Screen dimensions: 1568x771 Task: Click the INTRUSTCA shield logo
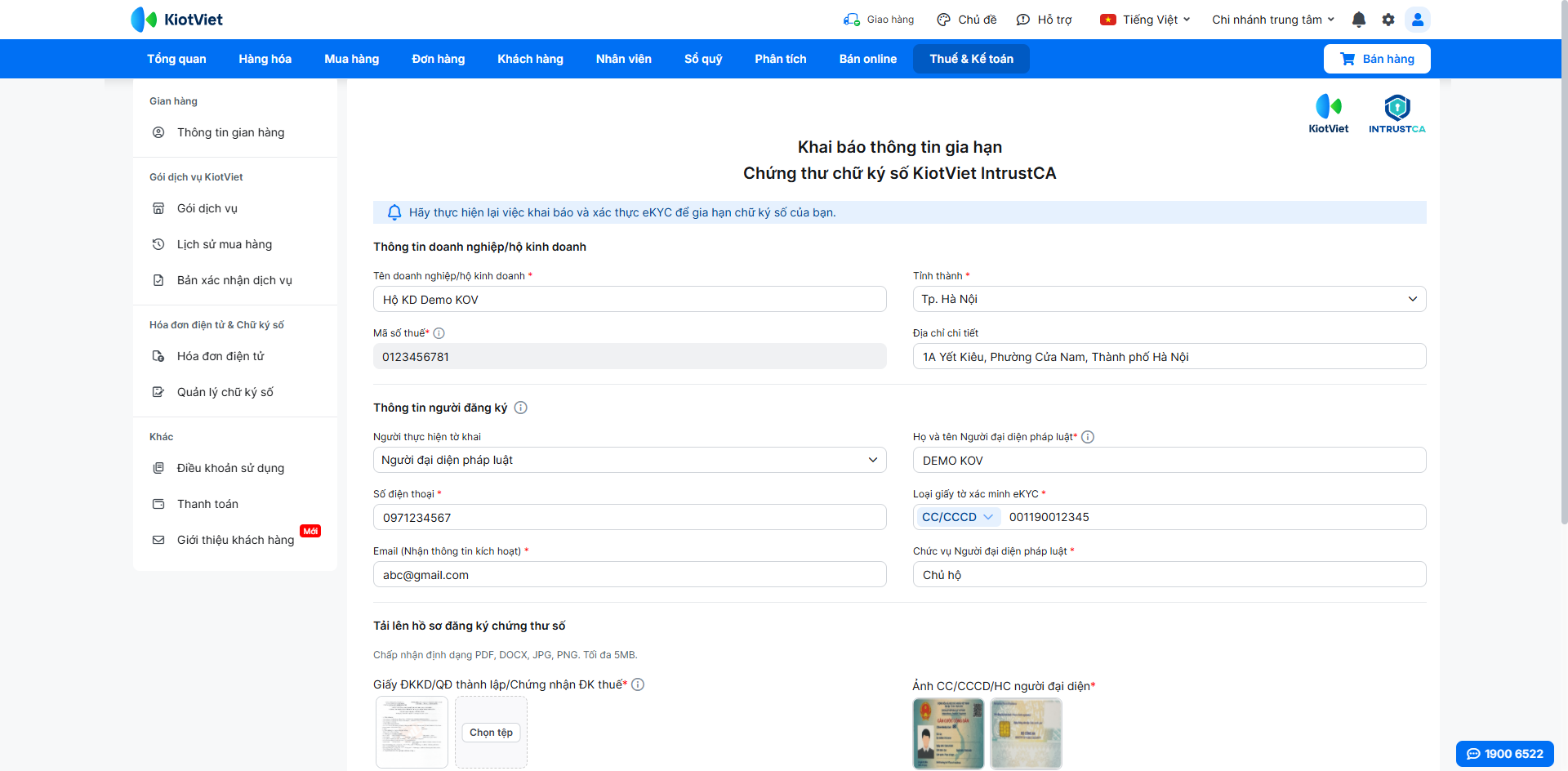1397,114
